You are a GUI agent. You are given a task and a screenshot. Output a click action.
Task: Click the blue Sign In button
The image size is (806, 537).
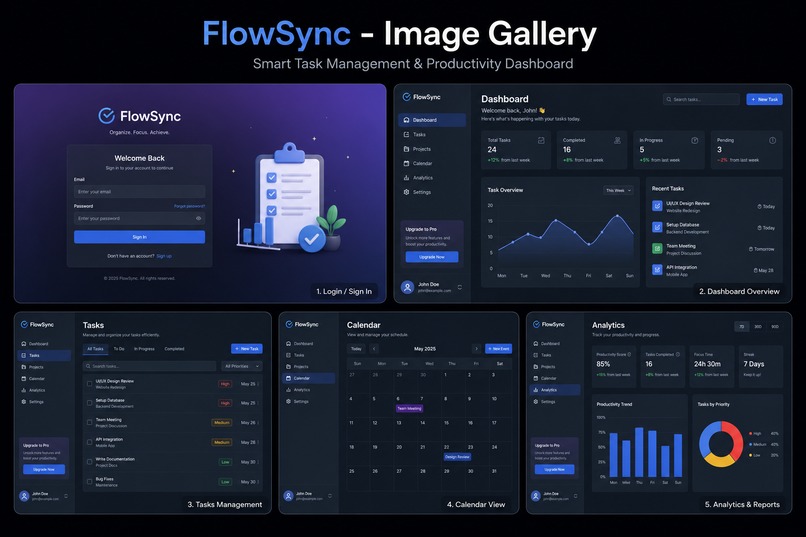point(139,237)
